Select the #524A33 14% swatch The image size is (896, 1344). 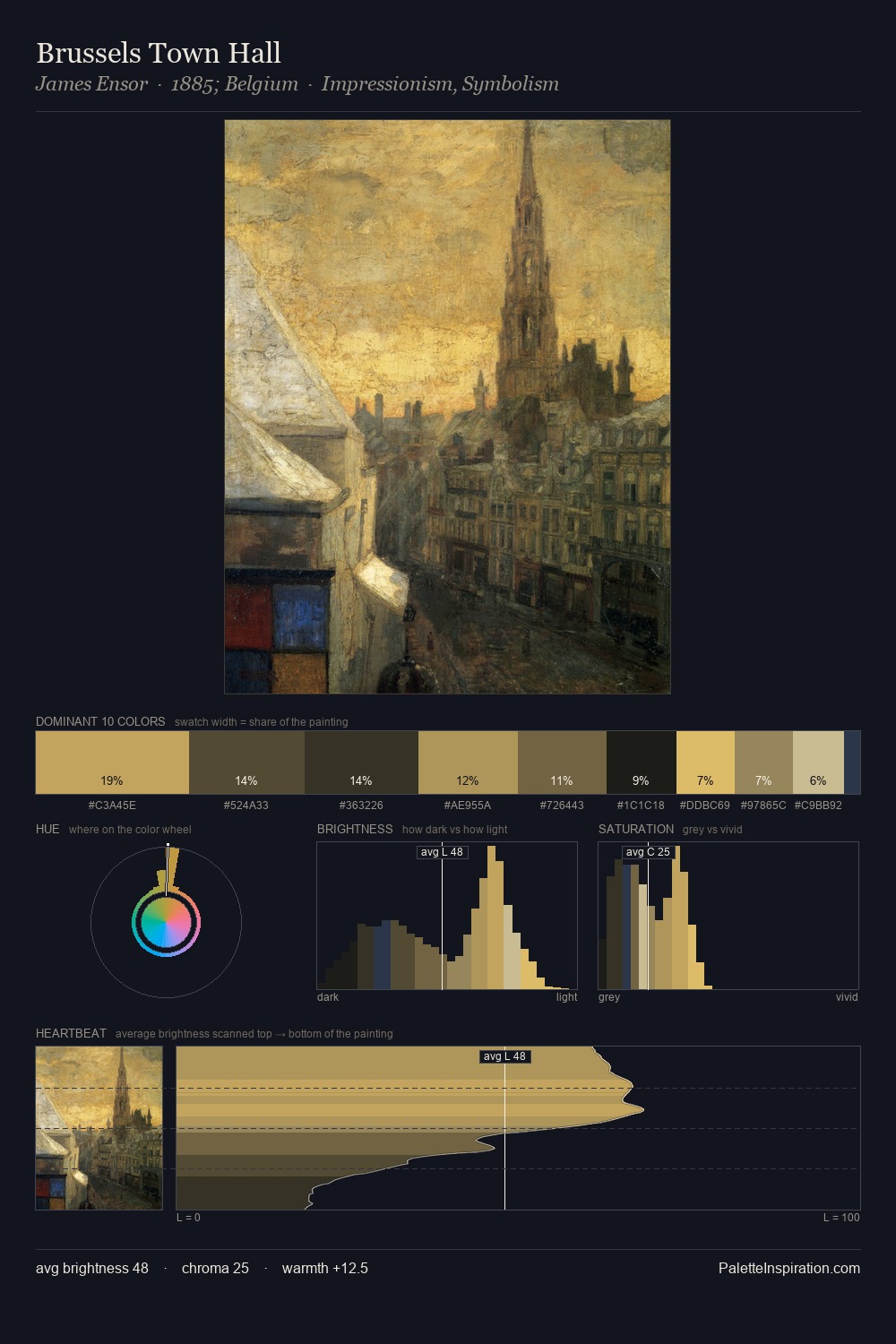tap(246, 762)
